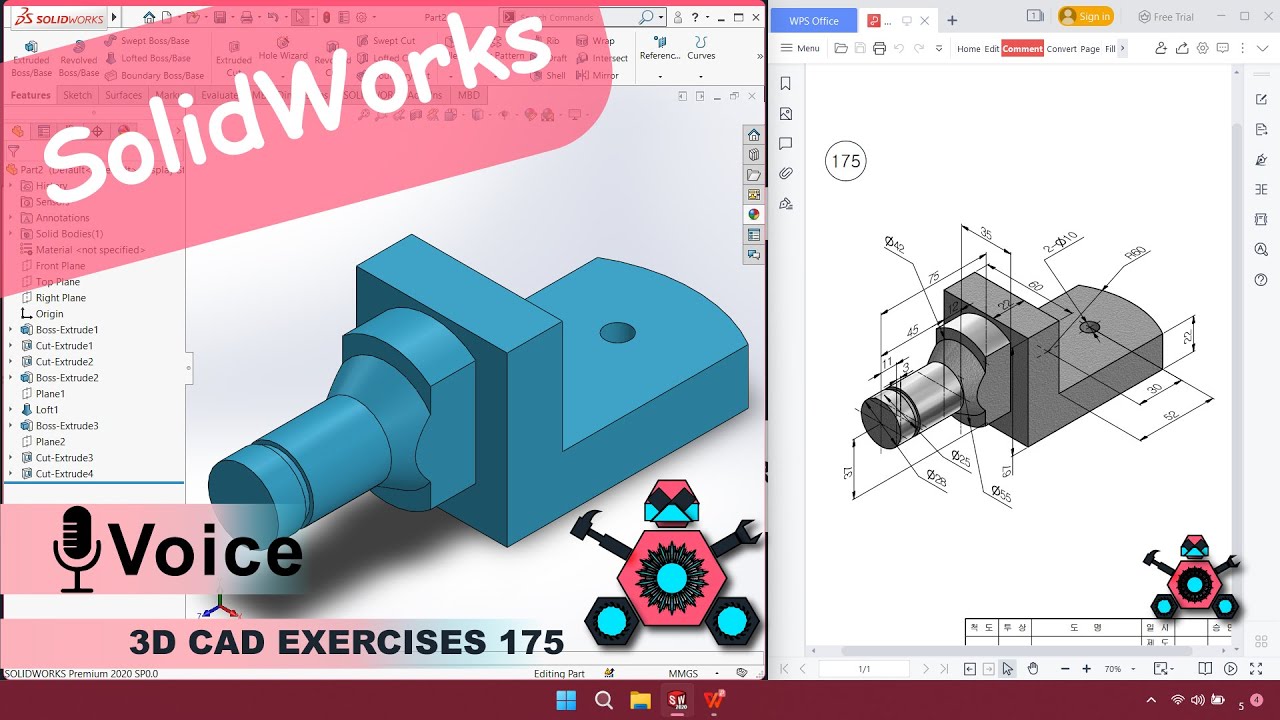
Task: Expand more WPS ribbon tabs arrow
Action: [x=1123, y=48]
